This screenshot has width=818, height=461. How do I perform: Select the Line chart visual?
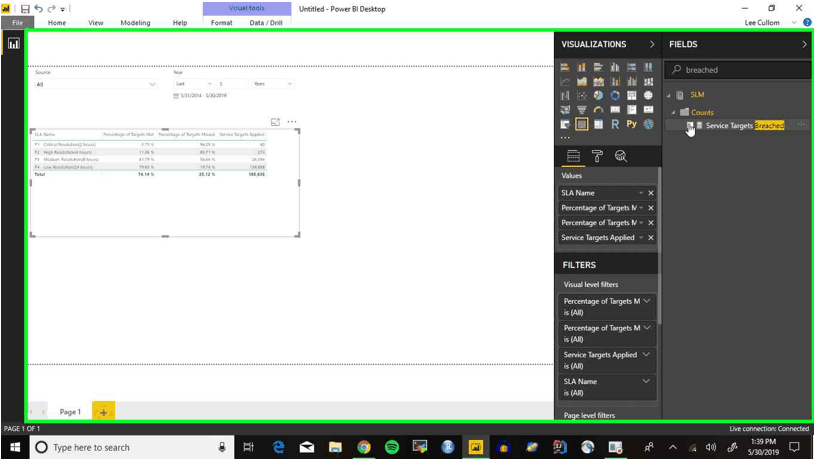click(x=565, y=81)
